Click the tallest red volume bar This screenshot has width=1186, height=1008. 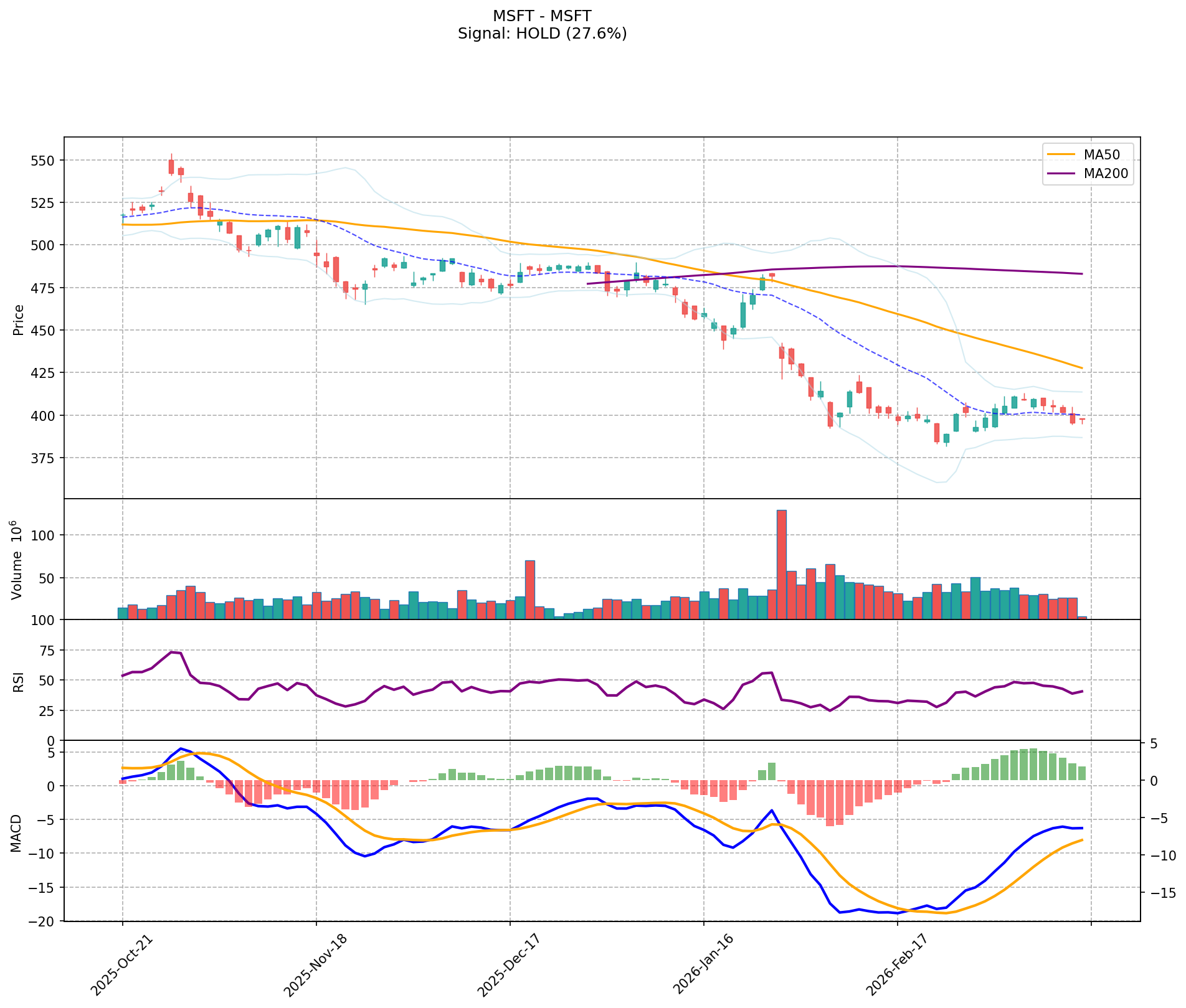pyautogui.click(x=781, y=564)
